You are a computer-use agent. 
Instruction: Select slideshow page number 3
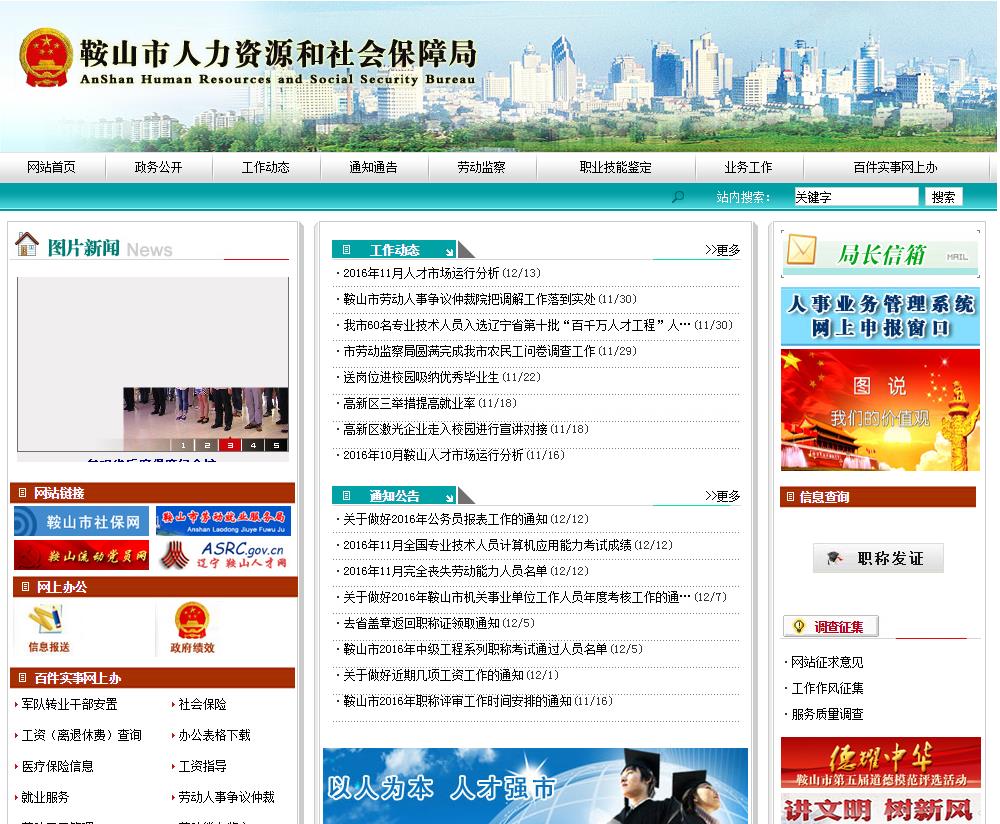pos(230,445)
